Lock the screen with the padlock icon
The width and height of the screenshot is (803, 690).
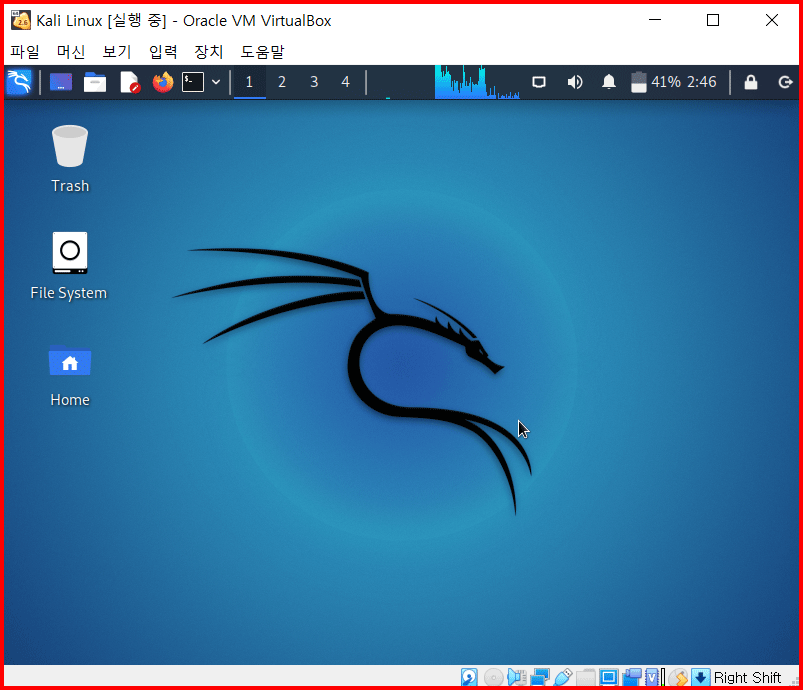point(751,82)
